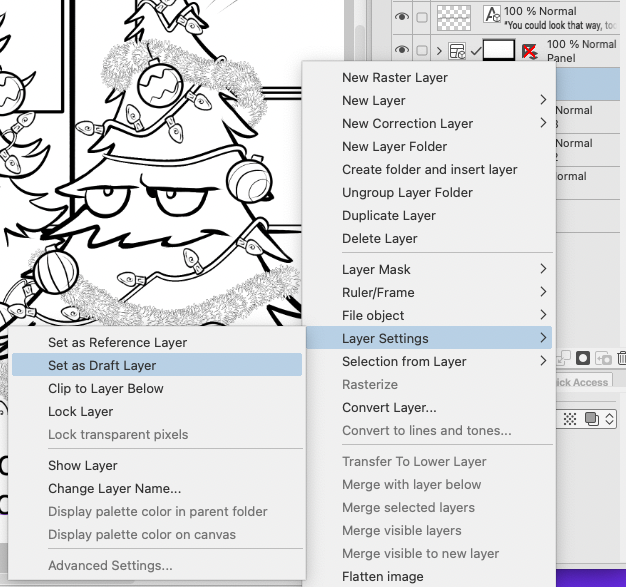Click the Delete layer trash icon
626x587 pixels.
pos(621,358)
